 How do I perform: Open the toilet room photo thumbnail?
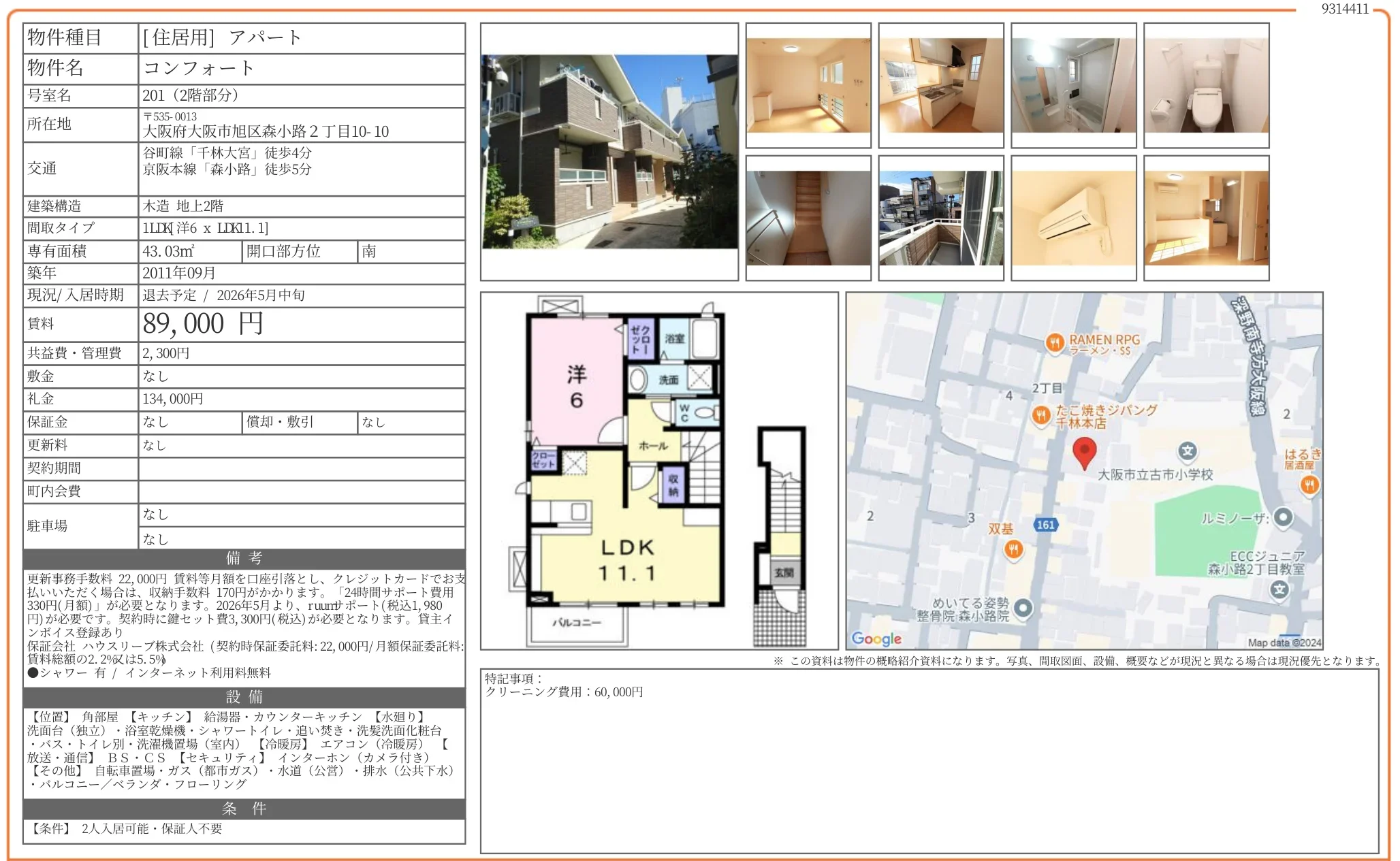[1206, 85]
